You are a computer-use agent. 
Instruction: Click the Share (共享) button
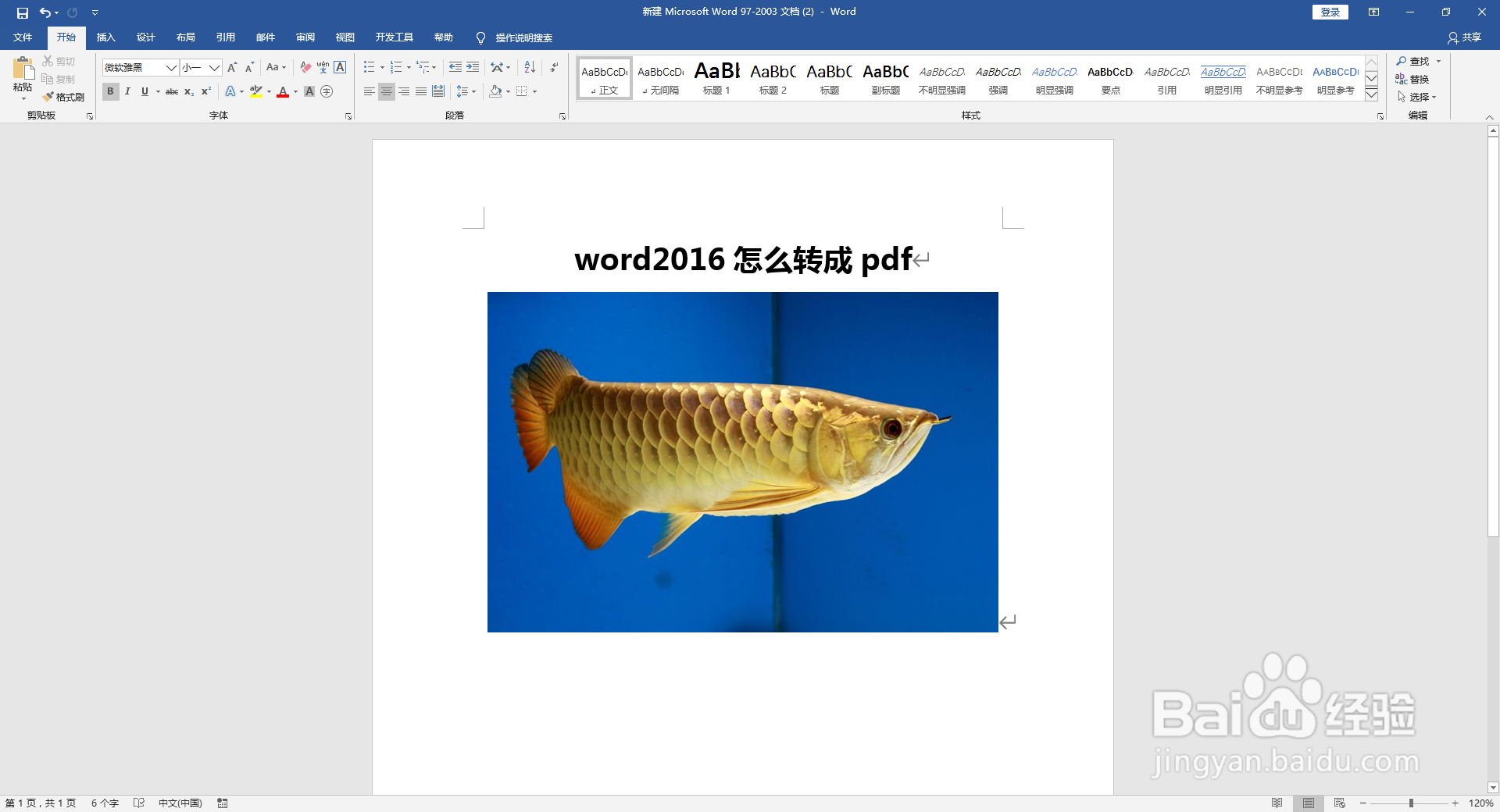1464,37
